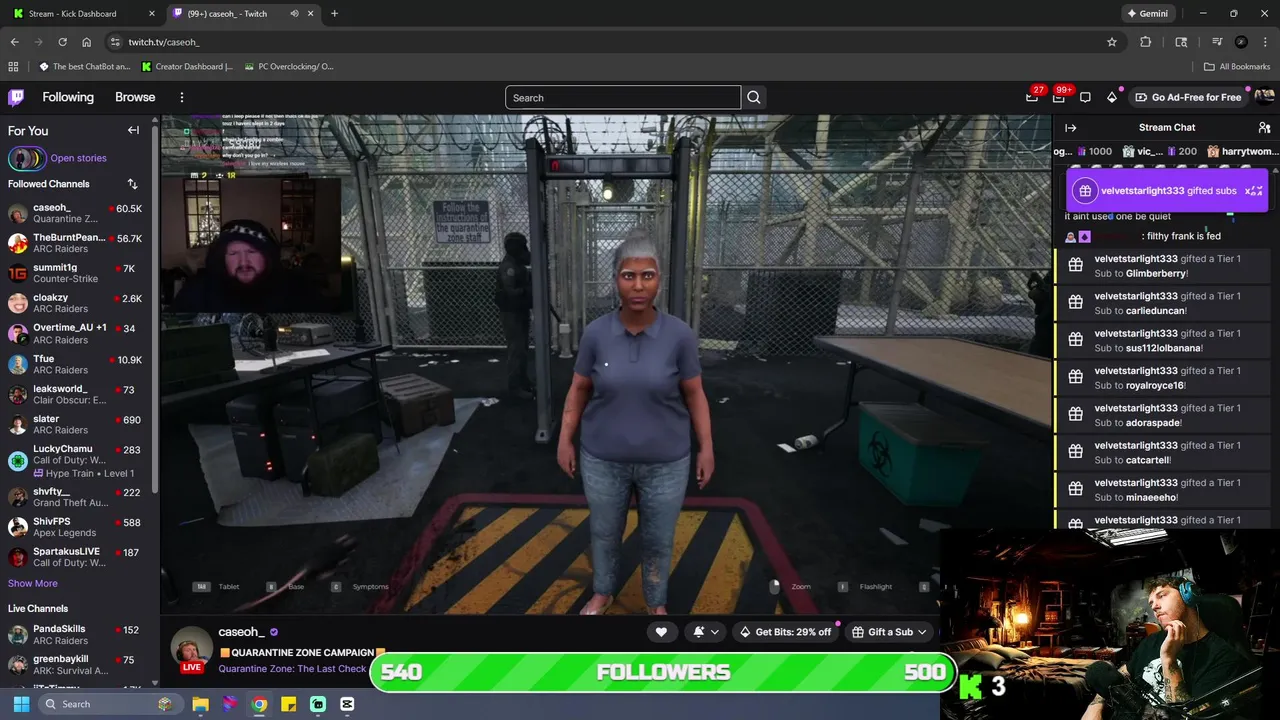Open chat community users list icon
Image resolution: width=1280 pixels, height=720 pixels.
tap(1264, 128)
